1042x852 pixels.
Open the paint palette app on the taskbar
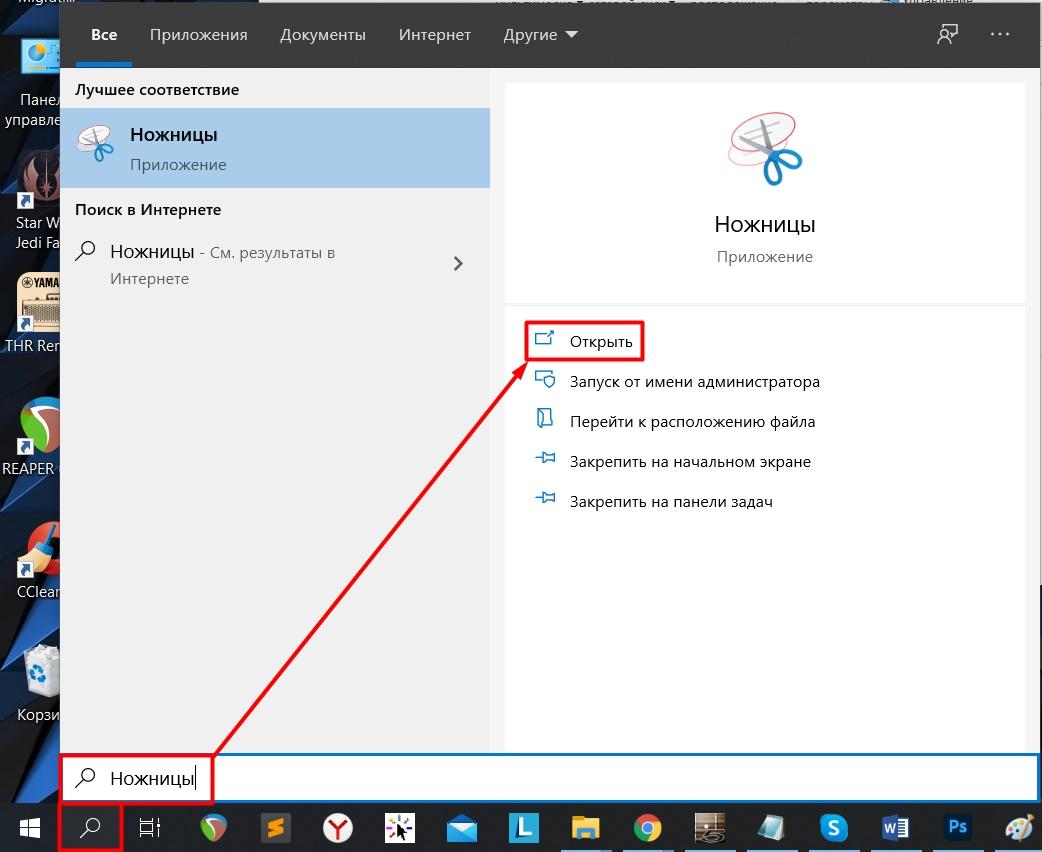tap(1019, 829)
